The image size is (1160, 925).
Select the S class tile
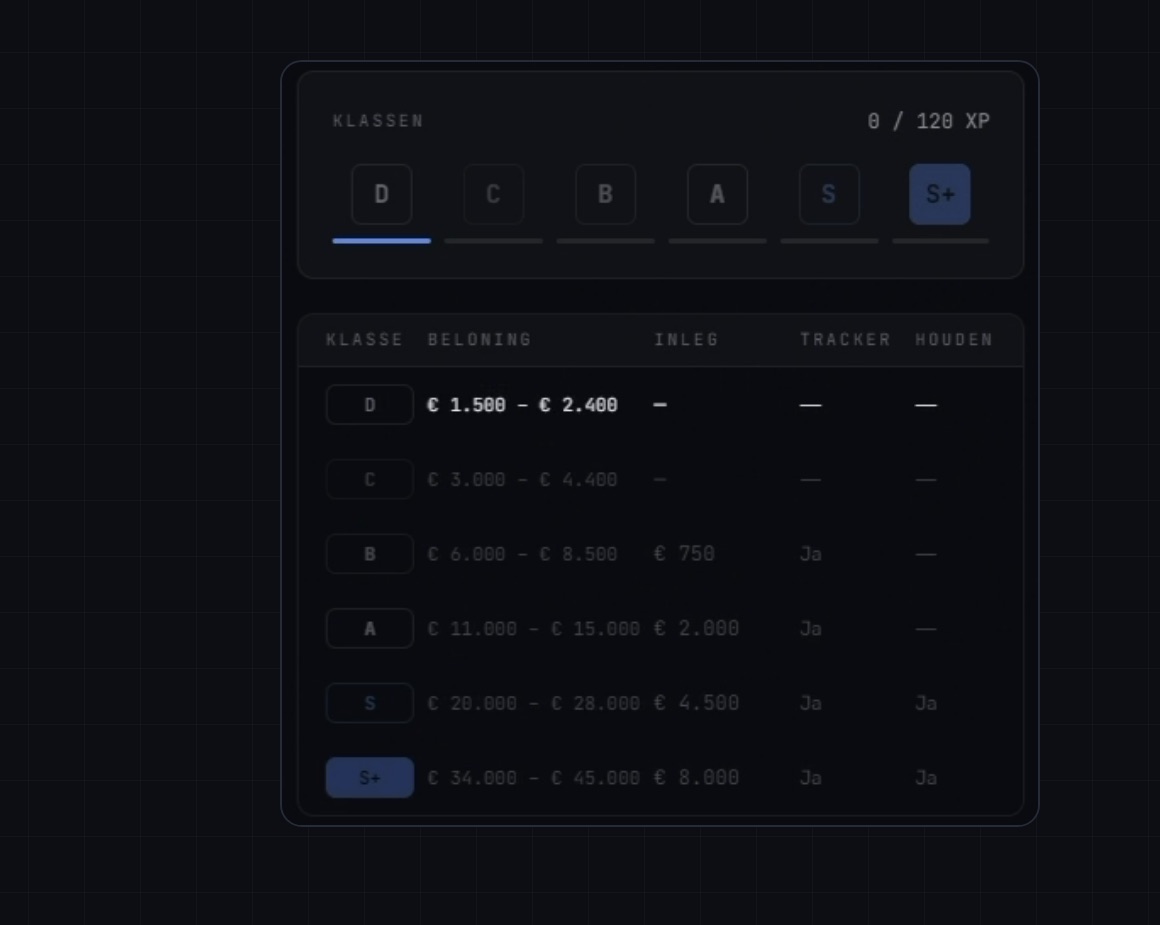click(x=829, y=194)
